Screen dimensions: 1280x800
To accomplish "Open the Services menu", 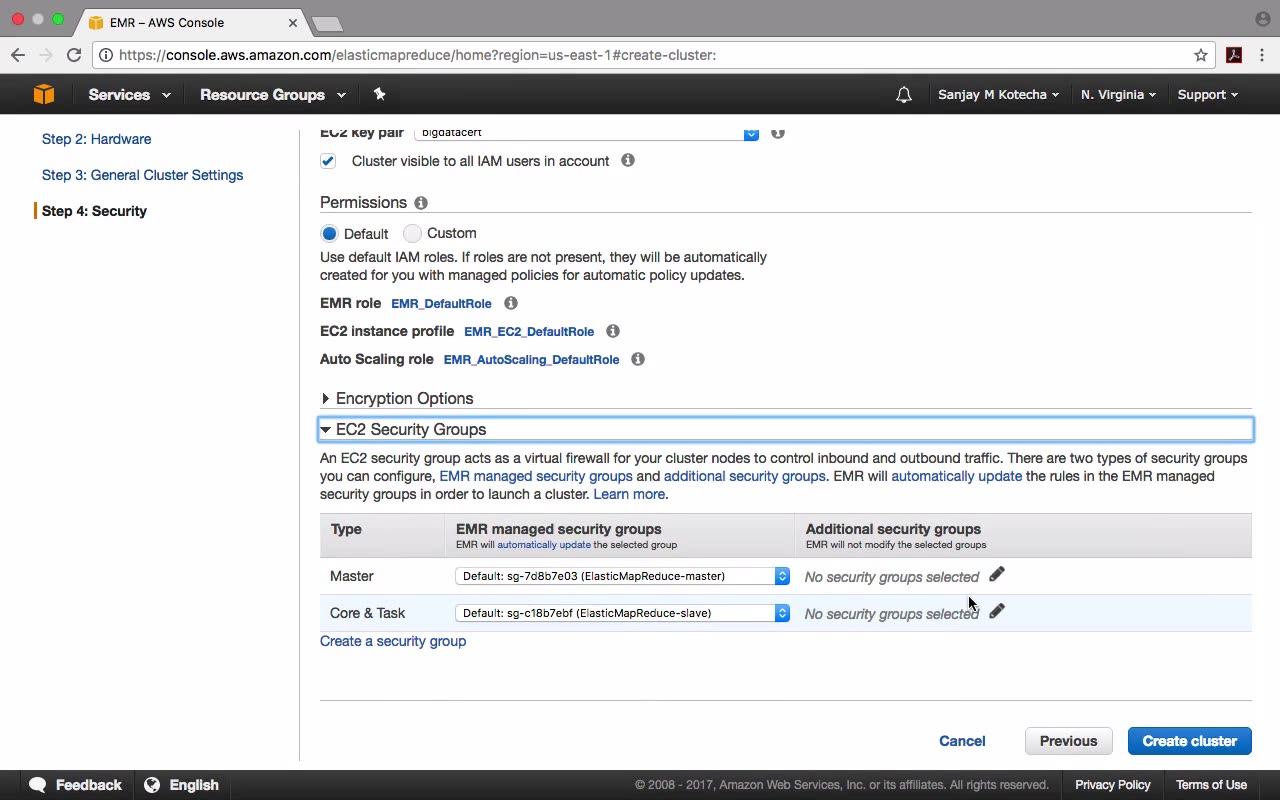I will tap(129, 95).
